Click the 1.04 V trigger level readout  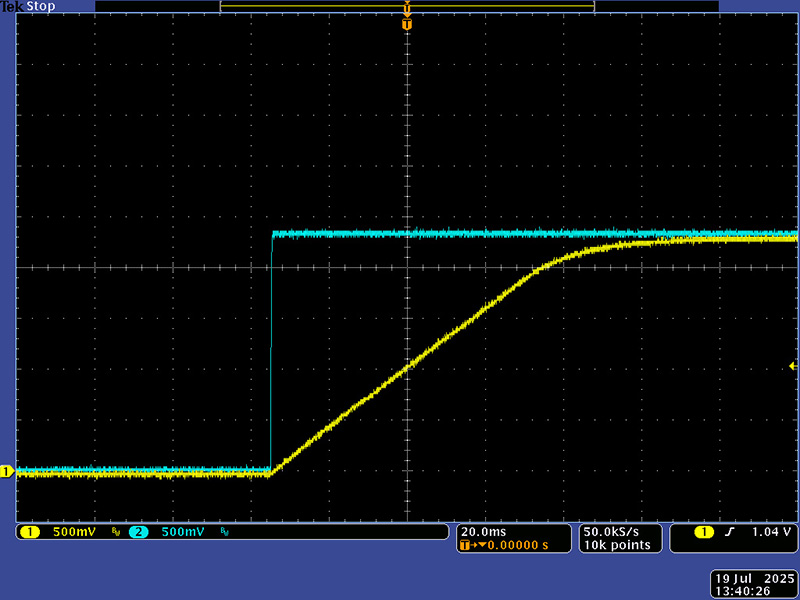tap(771, 532)
